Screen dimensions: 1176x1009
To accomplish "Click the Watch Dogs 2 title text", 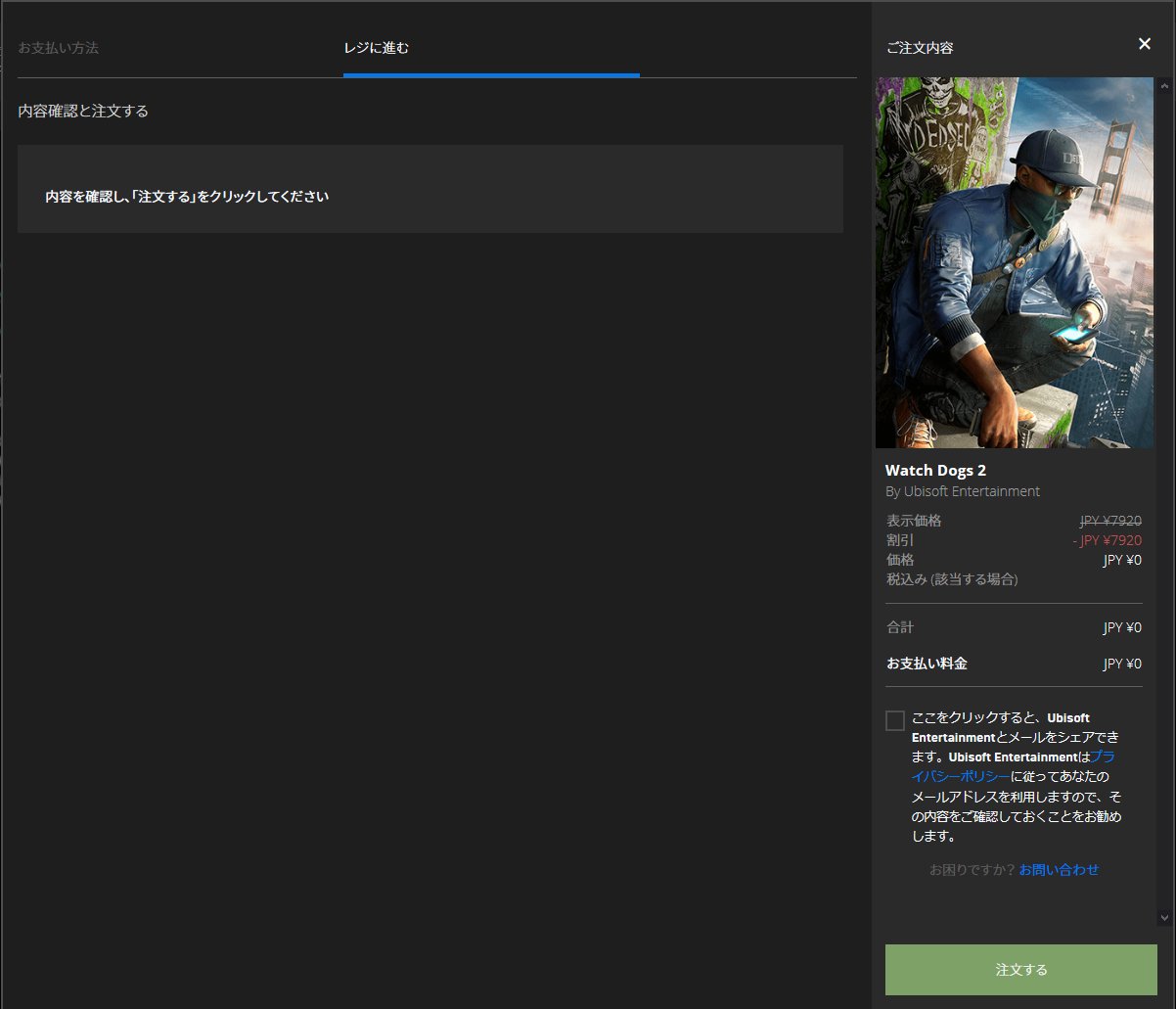I will click(935, 471).
